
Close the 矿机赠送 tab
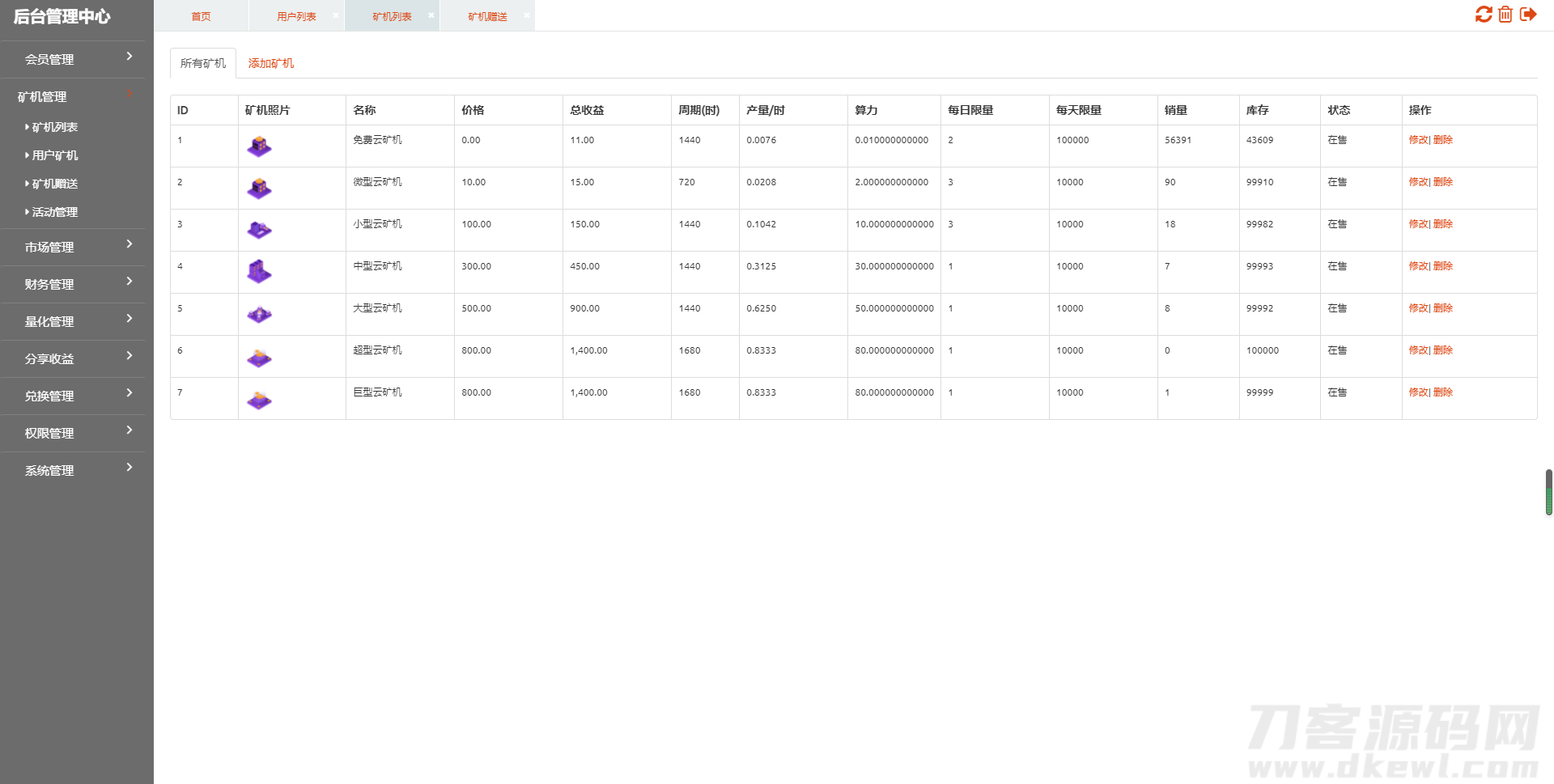click(x=527, y=15)
